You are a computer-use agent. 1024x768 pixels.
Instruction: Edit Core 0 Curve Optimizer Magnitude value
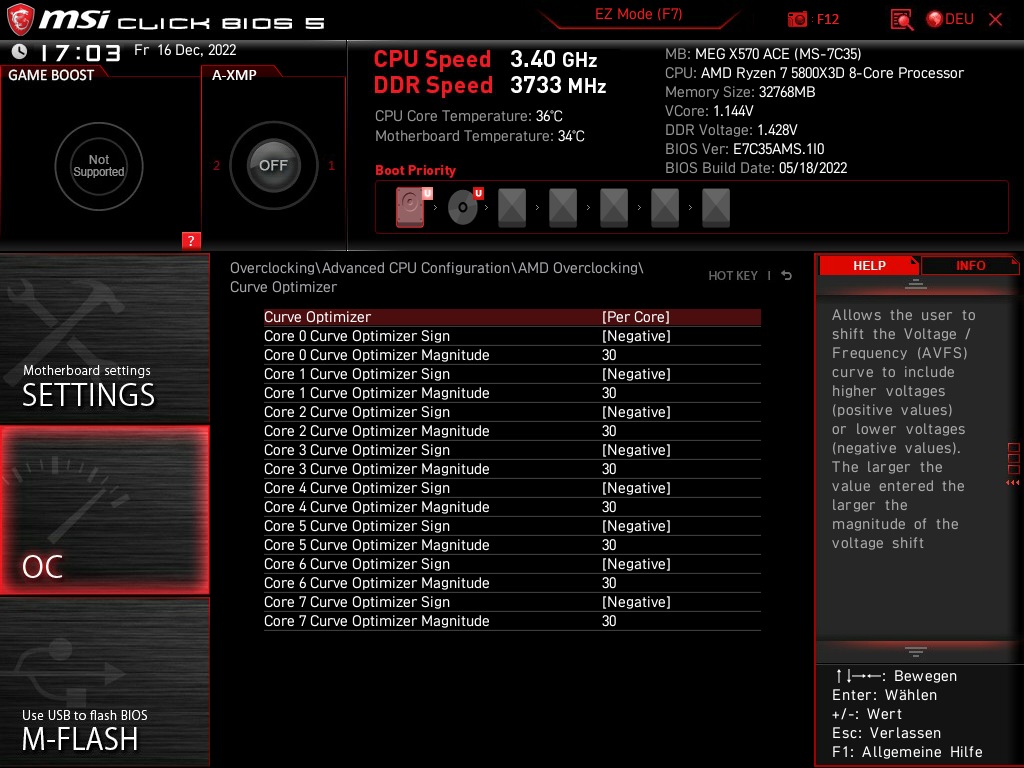[x=609, y=355]
